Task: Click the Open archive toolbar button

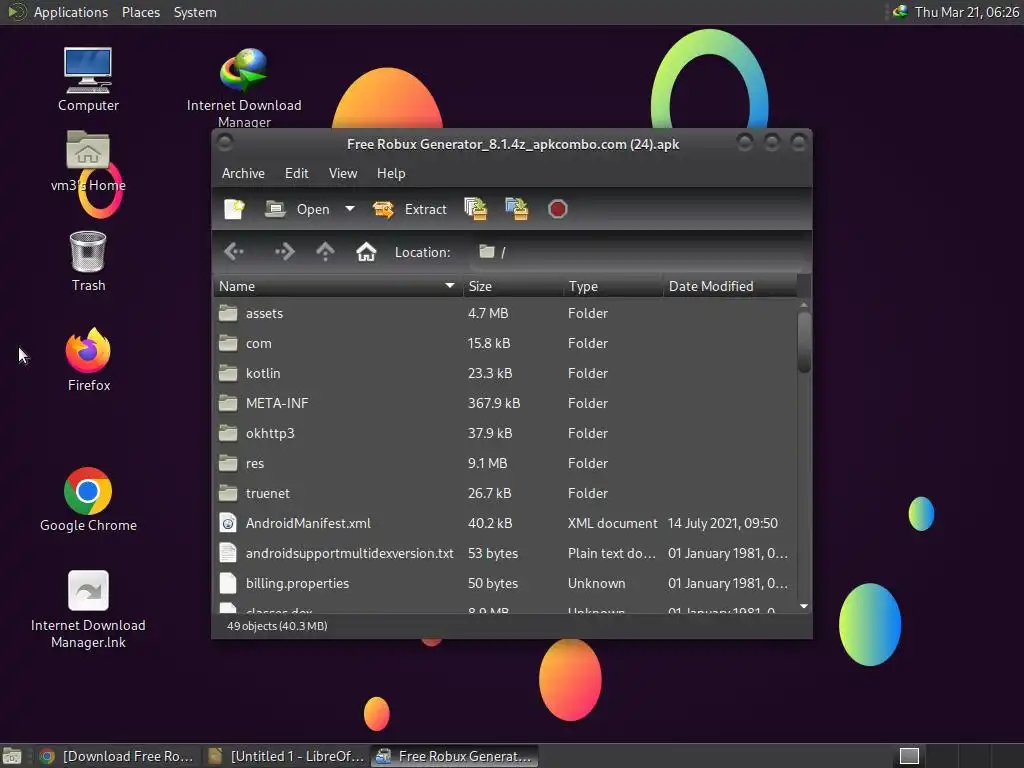Action: pos(298,209)
